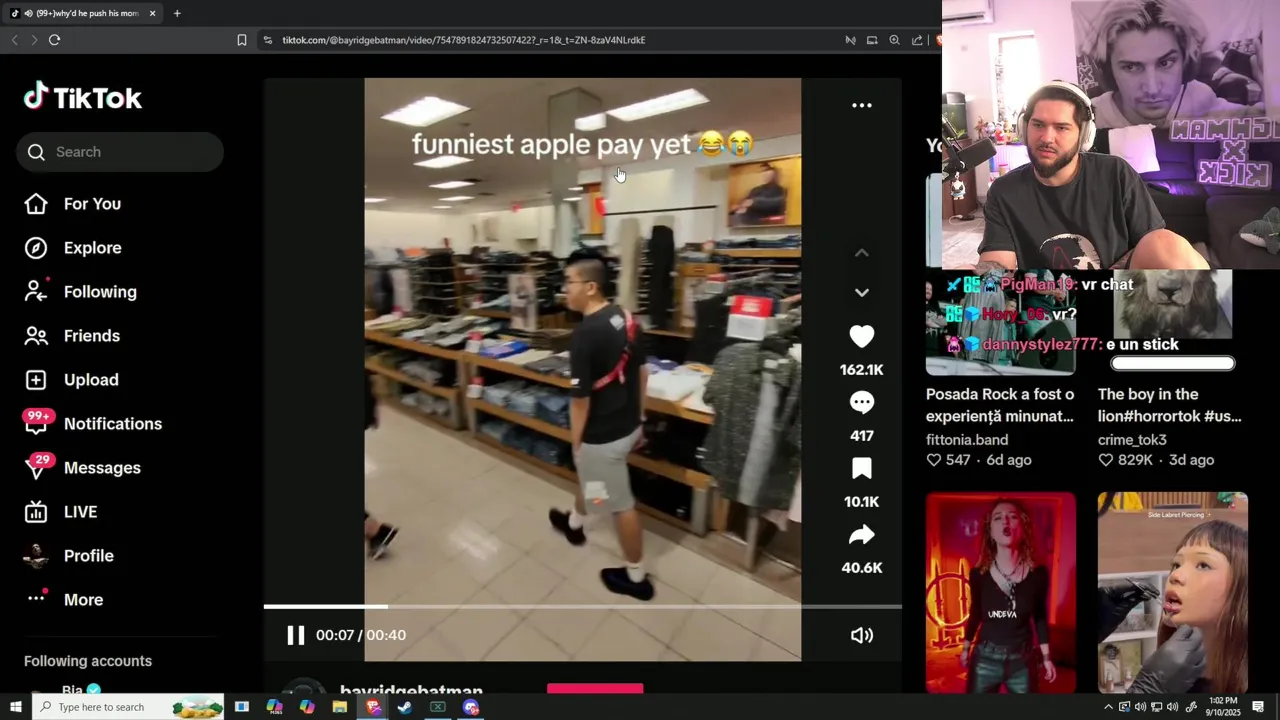Open Steam from the taskbar
Viewport: 1280px width, 720px height.
[405, 707]
